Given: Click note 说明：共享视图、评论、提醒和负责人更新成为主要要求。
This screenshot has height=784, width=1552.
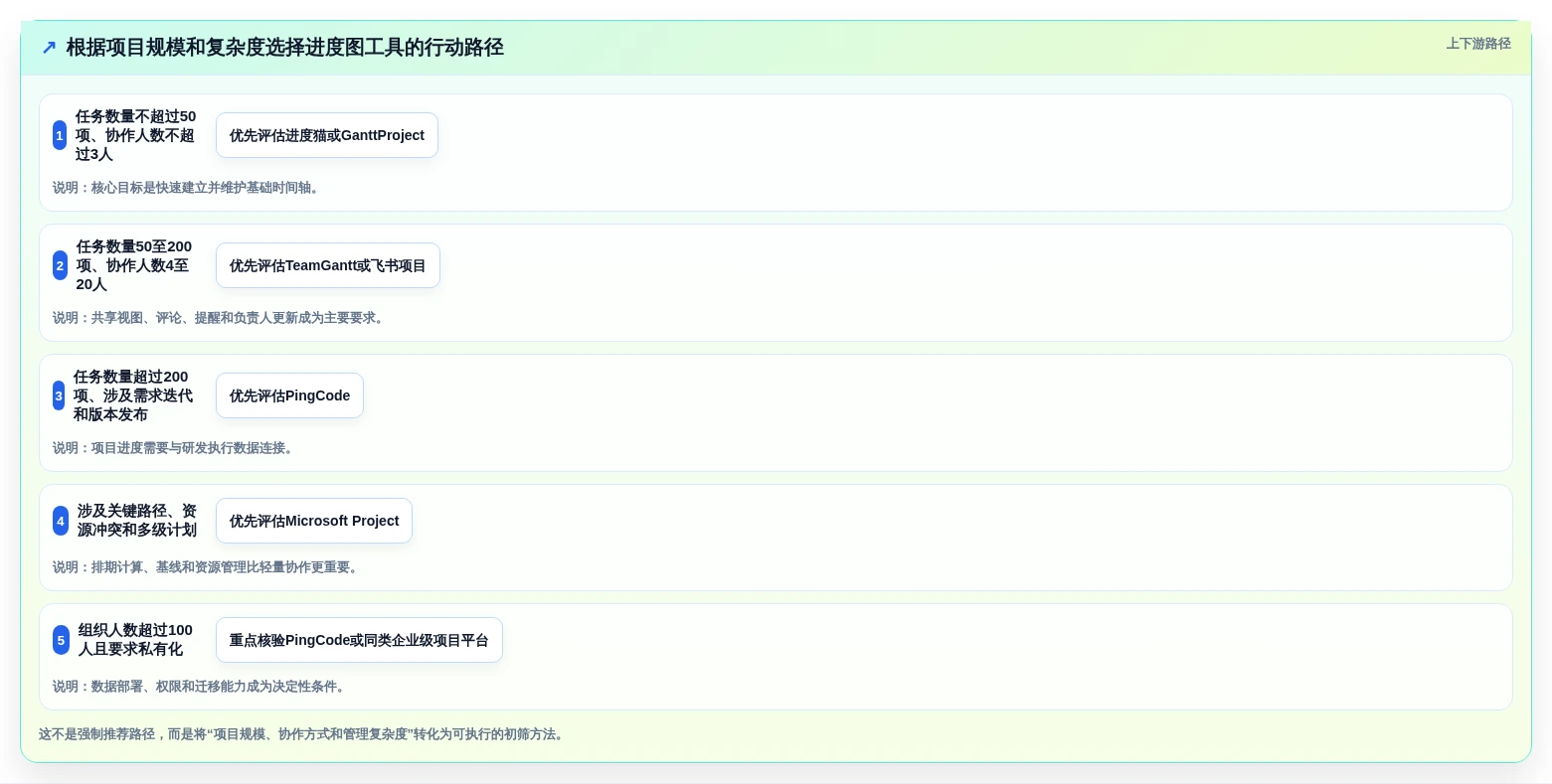Looking at the screenshot, I should (x=221, y=318).
